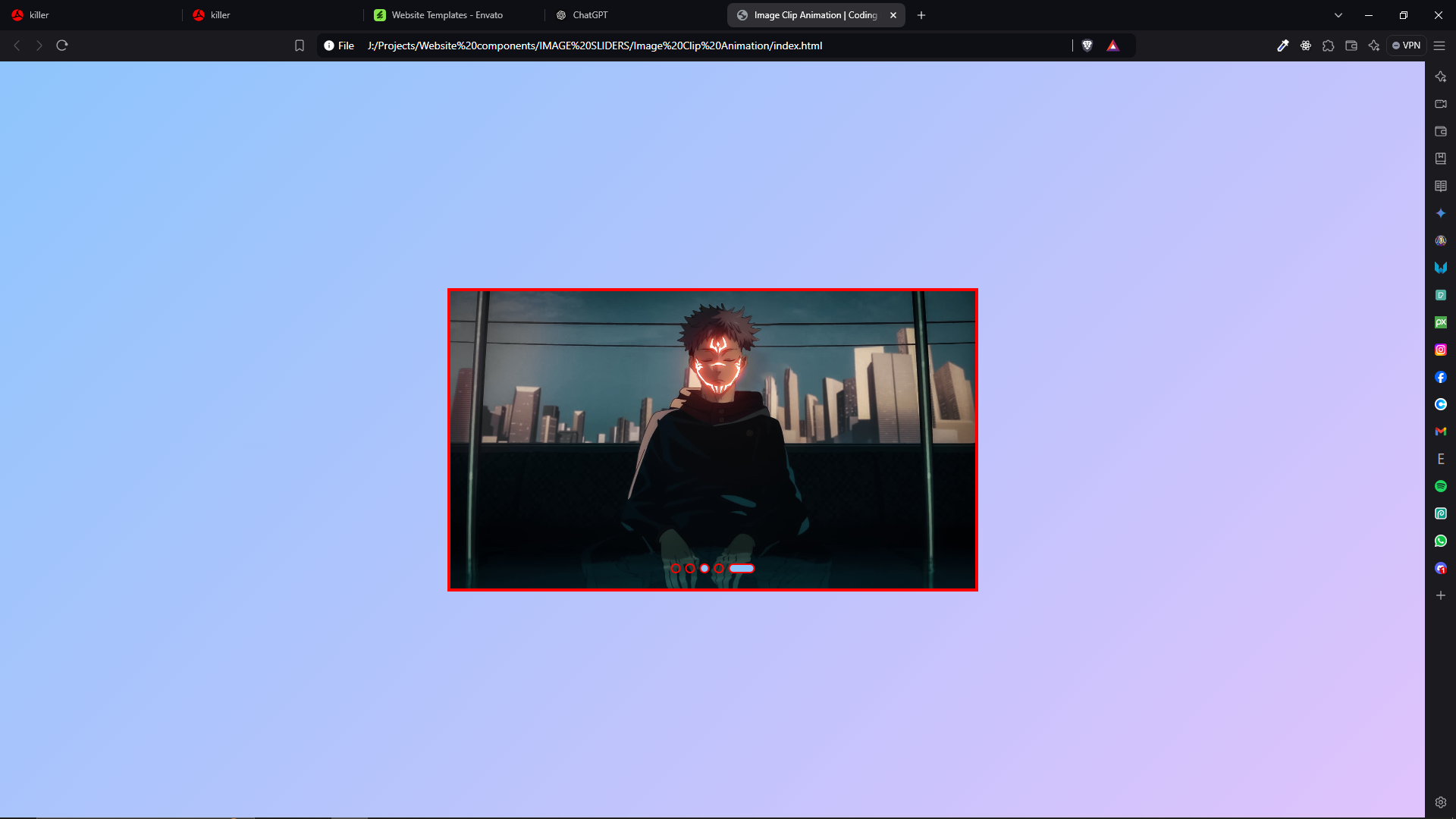Toggle the VPN button

[x=1407, y=45]
